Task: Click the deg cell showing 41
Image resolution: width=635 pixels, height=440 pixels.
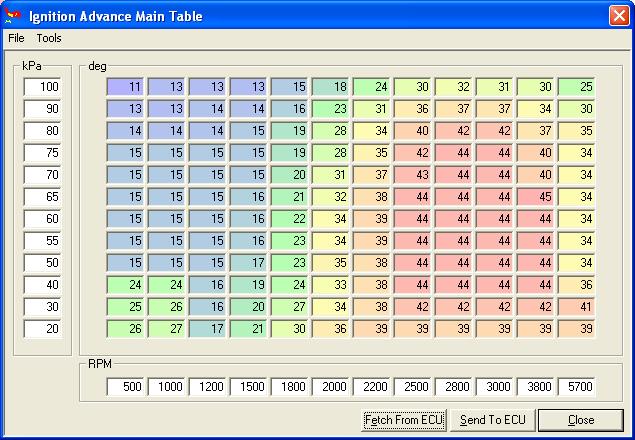Action: coord(577,307)
